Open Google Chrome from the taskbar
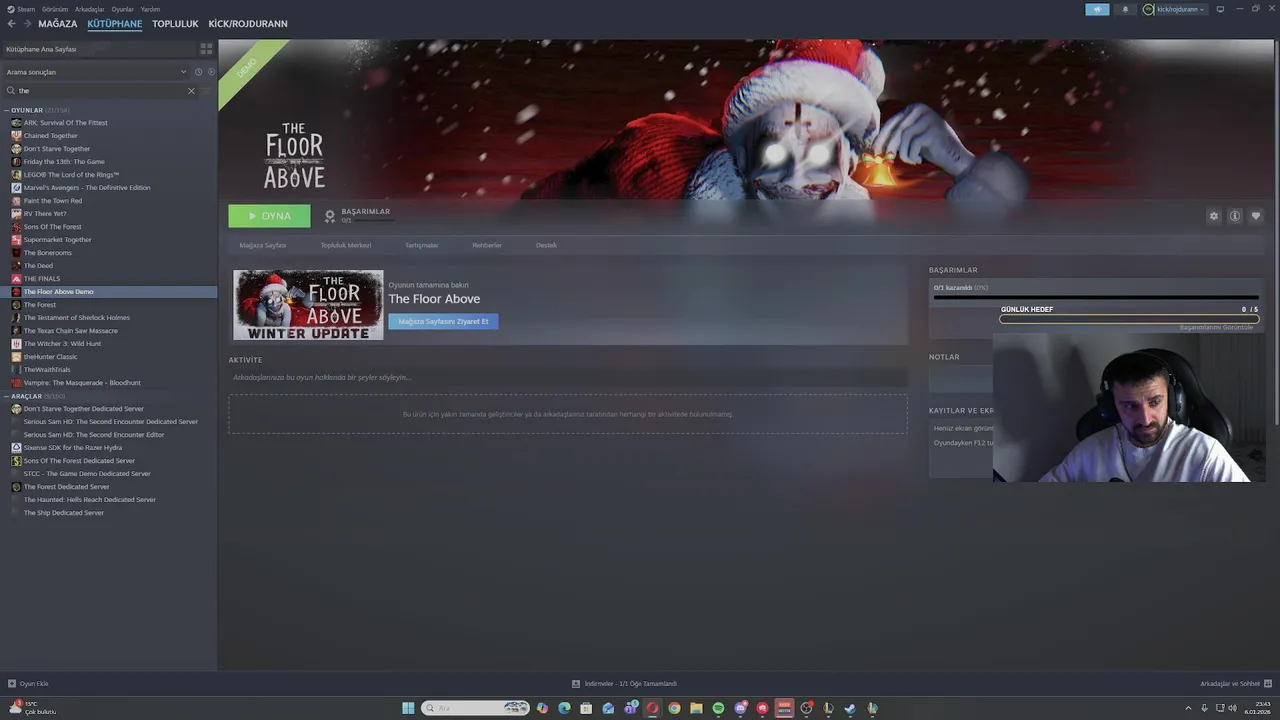The height and width of the screenshot is (720, 1280). click(674, 708)
